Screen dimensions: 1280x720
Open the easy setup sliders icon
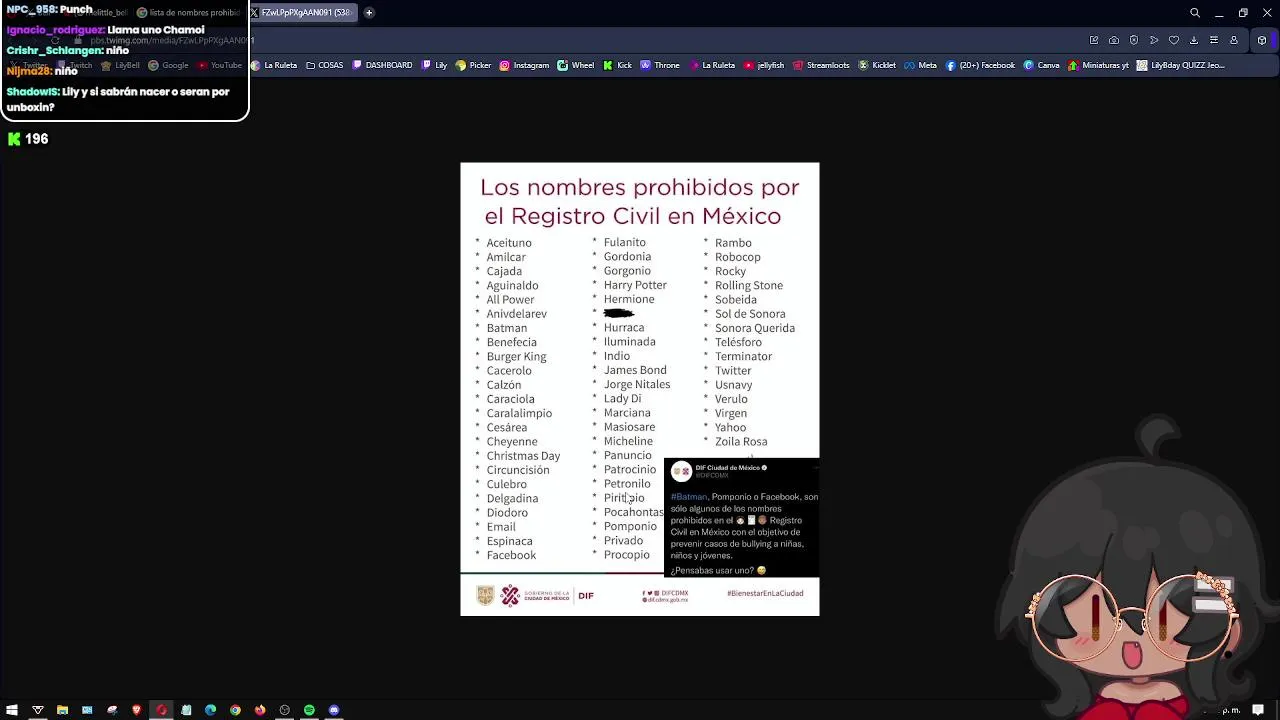1214,40
